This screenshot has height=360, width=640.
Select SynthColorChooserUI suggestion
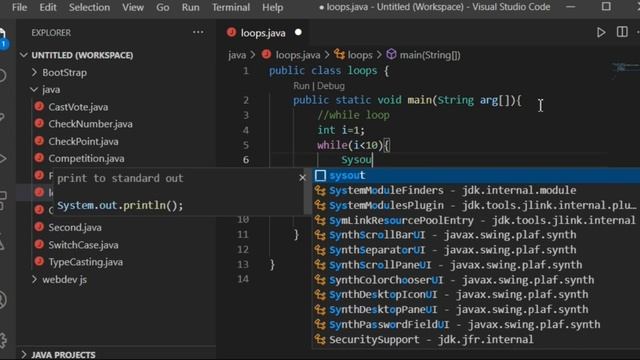click(476, 280)
